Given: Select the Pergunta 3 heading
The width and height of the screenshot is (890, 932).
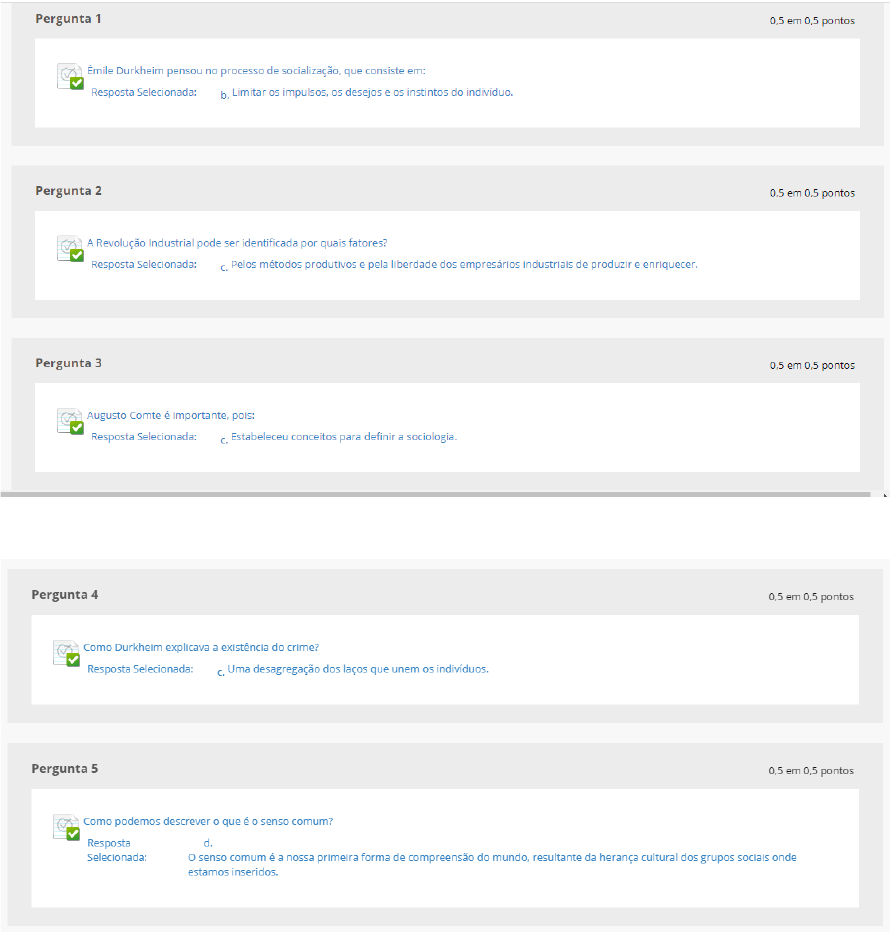Looking at the screenshot, I should click(x=68, y=363).
